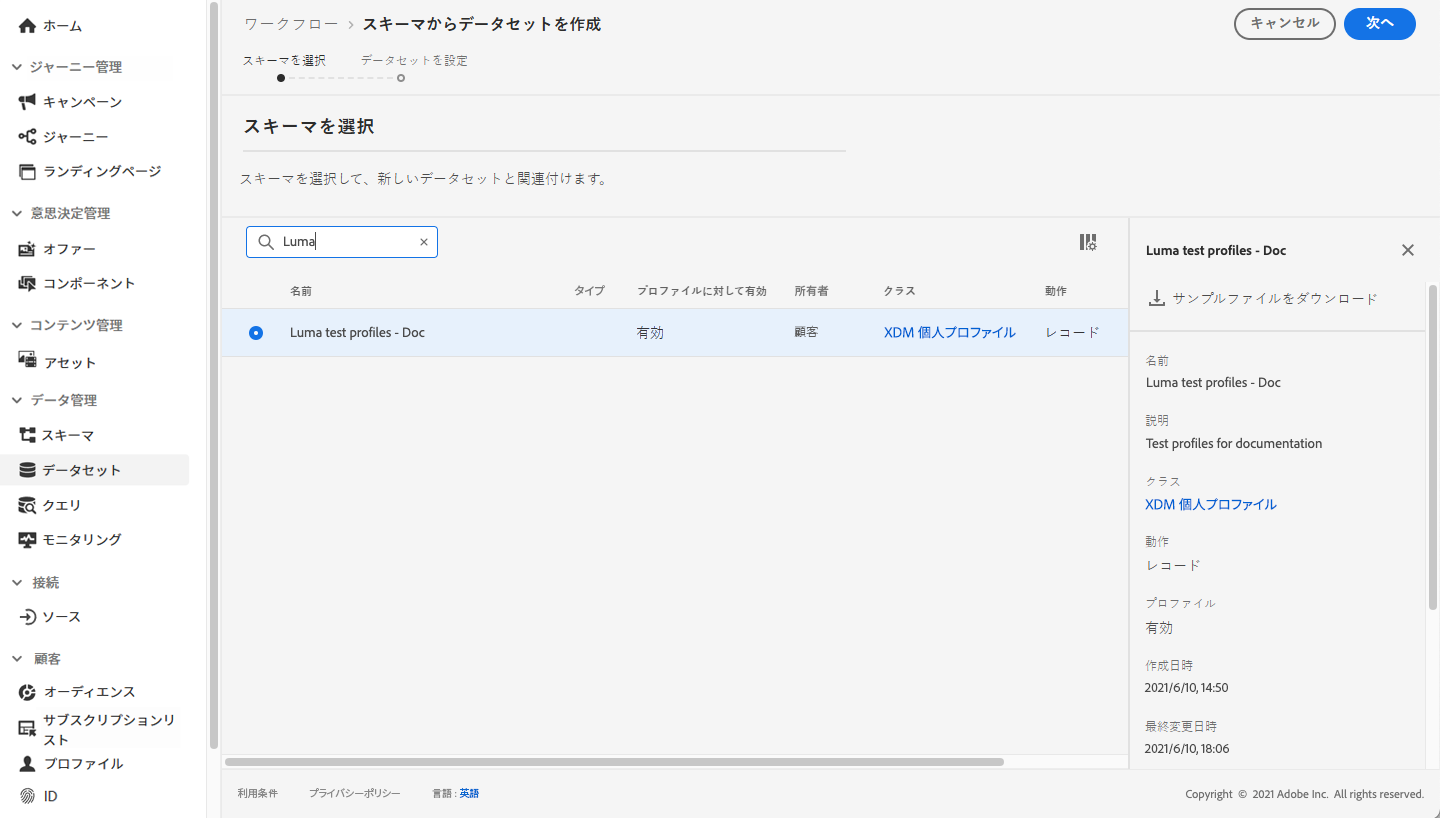The image size is (1440, 818).
Task: Collapse the 接続 section
Action: pyautogui.click(x=17, y=582)
